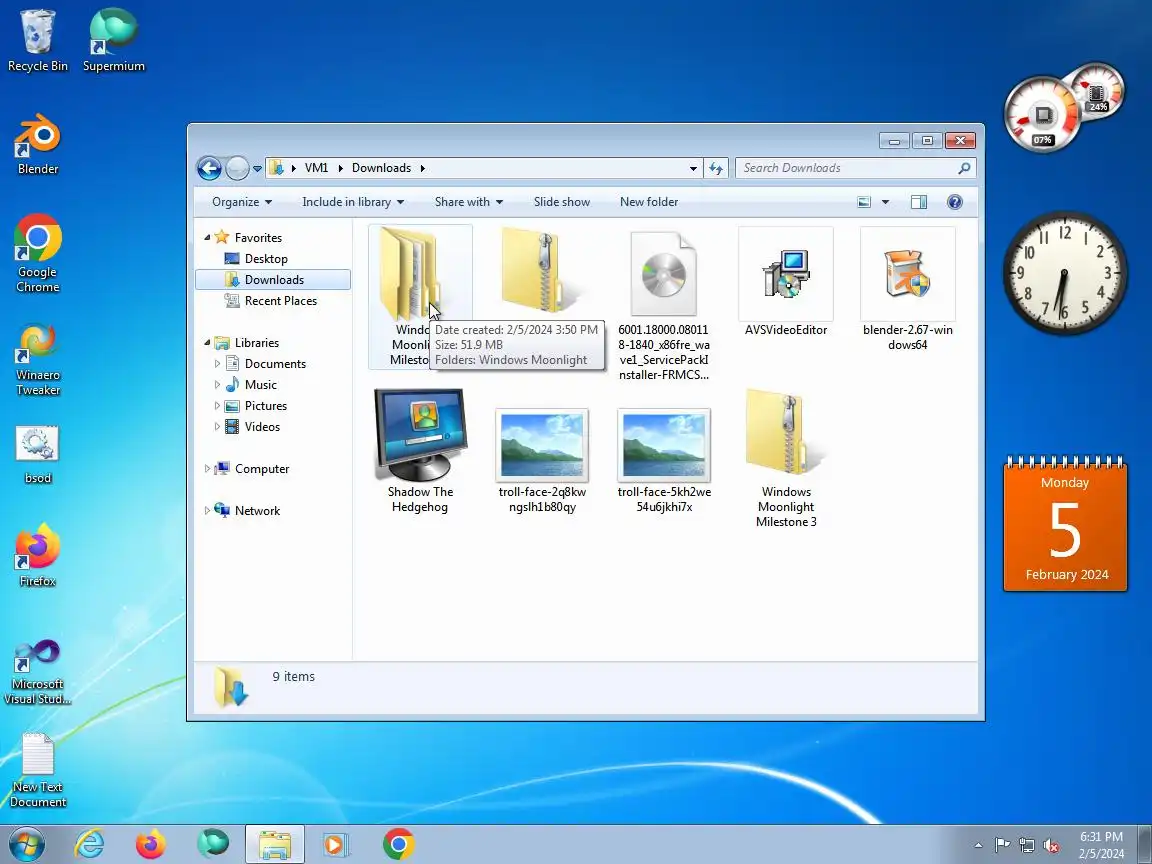Click the Action Center flag tray icon
1152x864 pixels.
[x=1002, y=845]
